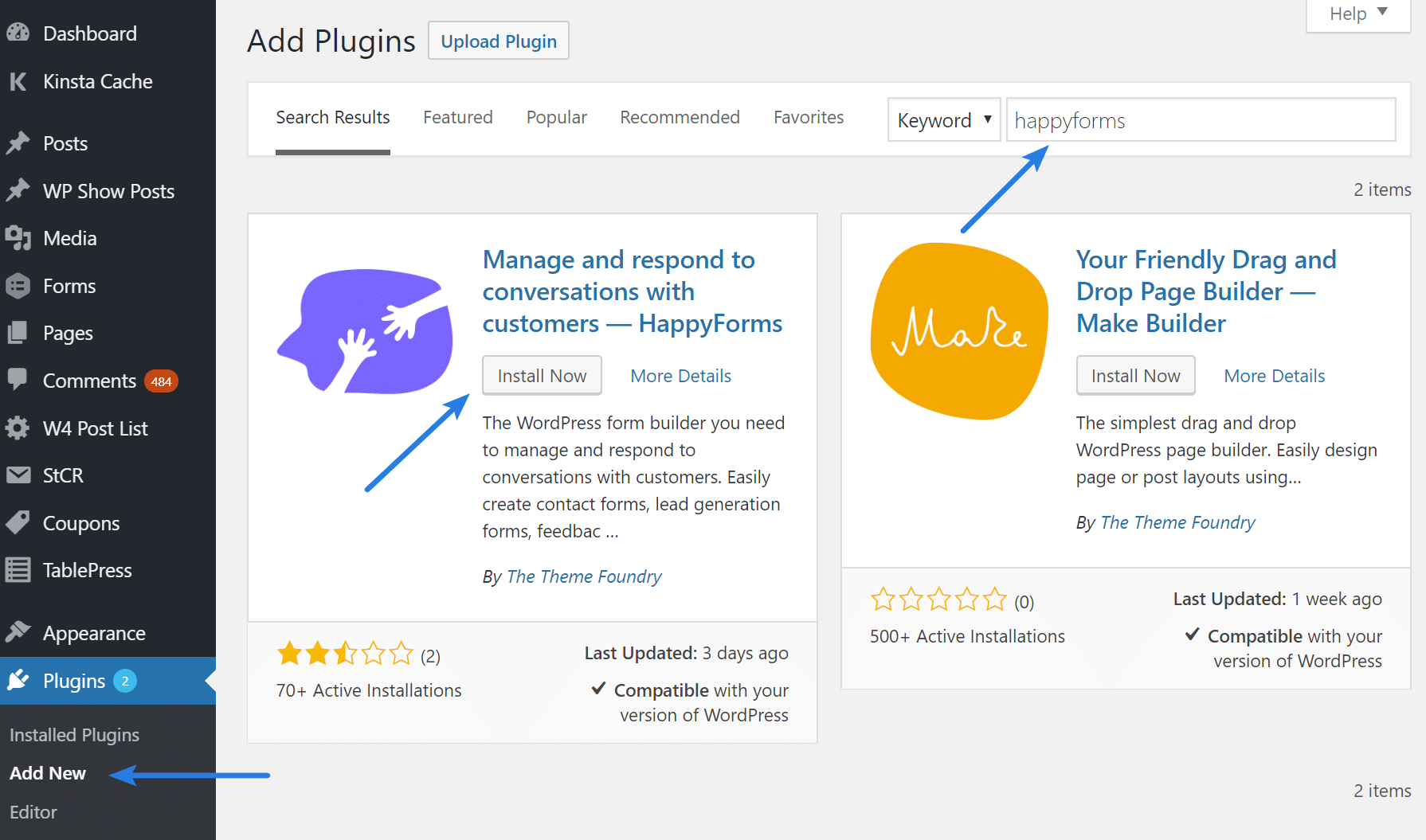The height and width of the screenshot is (840, 1426).
Task: Click the Plugins update count badge
Action: point(125,681)
